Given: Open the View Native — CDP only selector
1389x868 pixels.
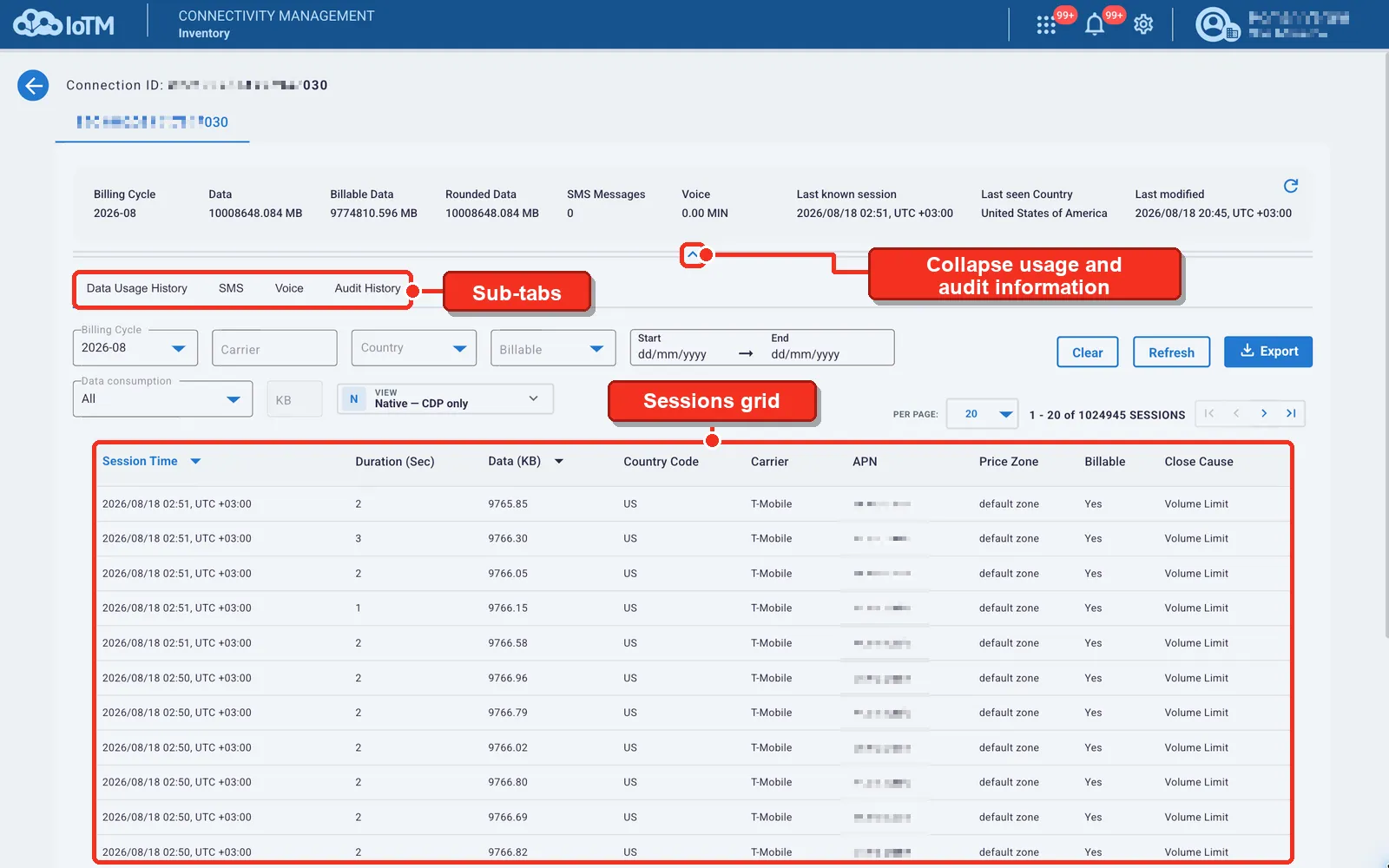Looking at the screenshot, I should pyautogui.click(x=445, y=399).
